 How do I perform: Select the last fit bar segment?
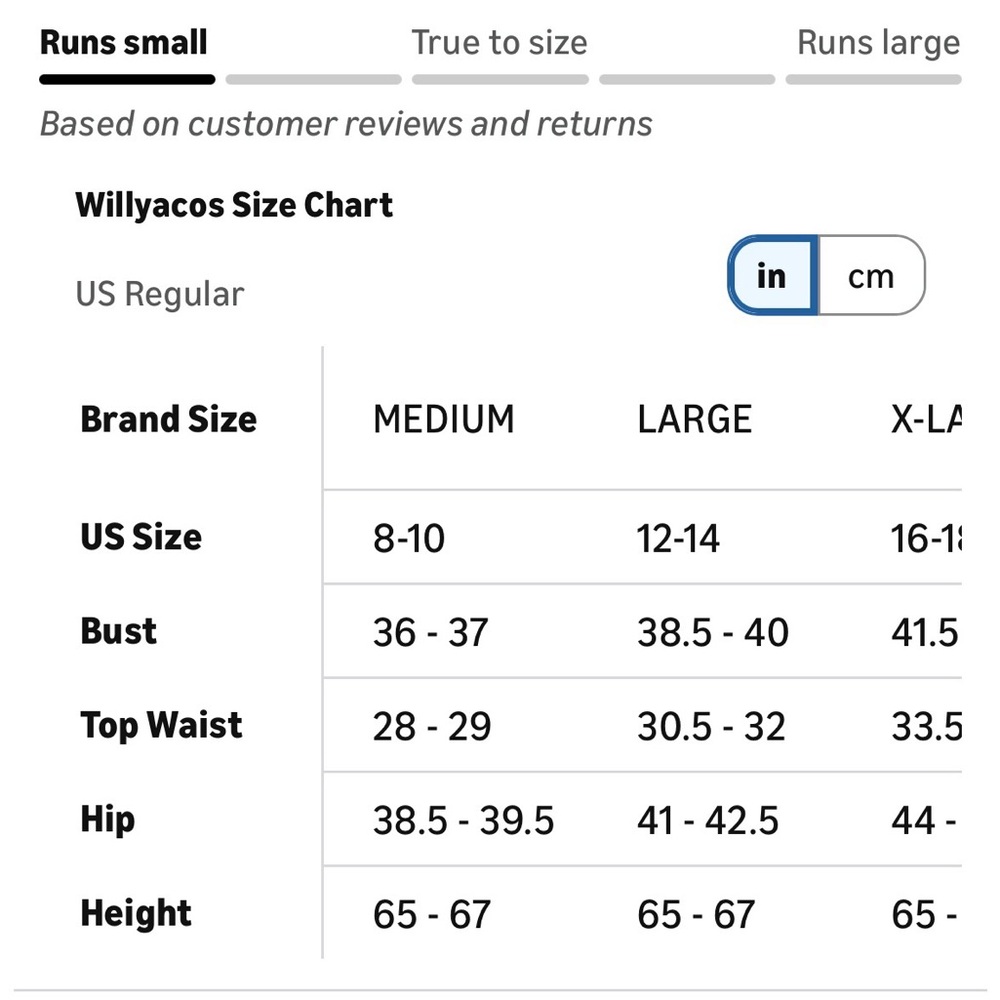click(873, 80)
